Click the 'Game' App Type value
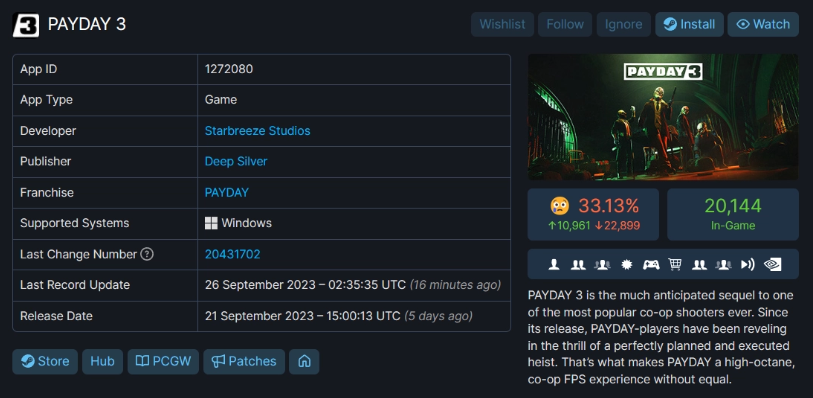The image size is (813, 398). point(221,100)
